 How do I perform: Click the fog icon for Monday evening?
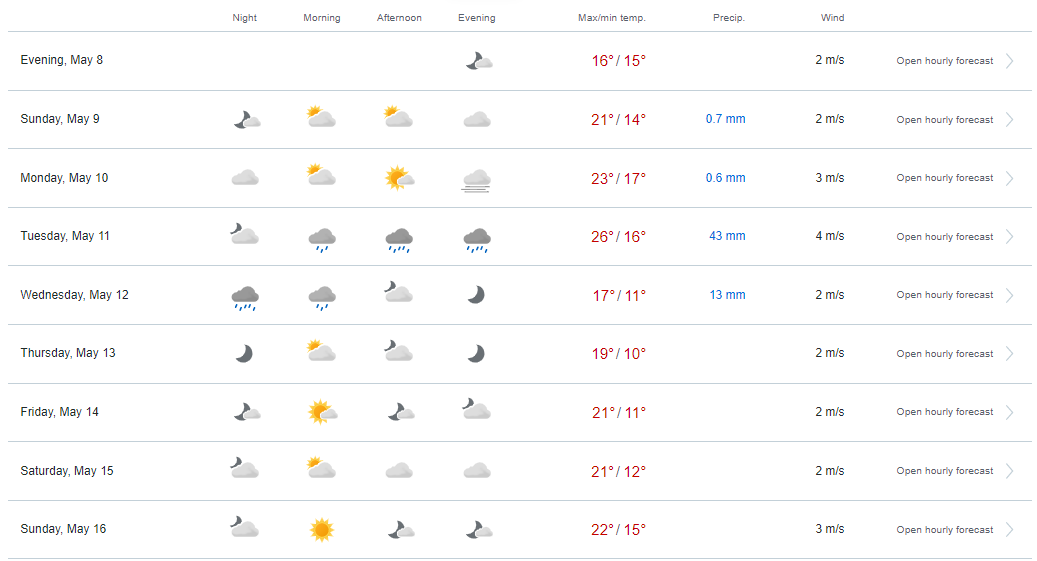point(476,181)
